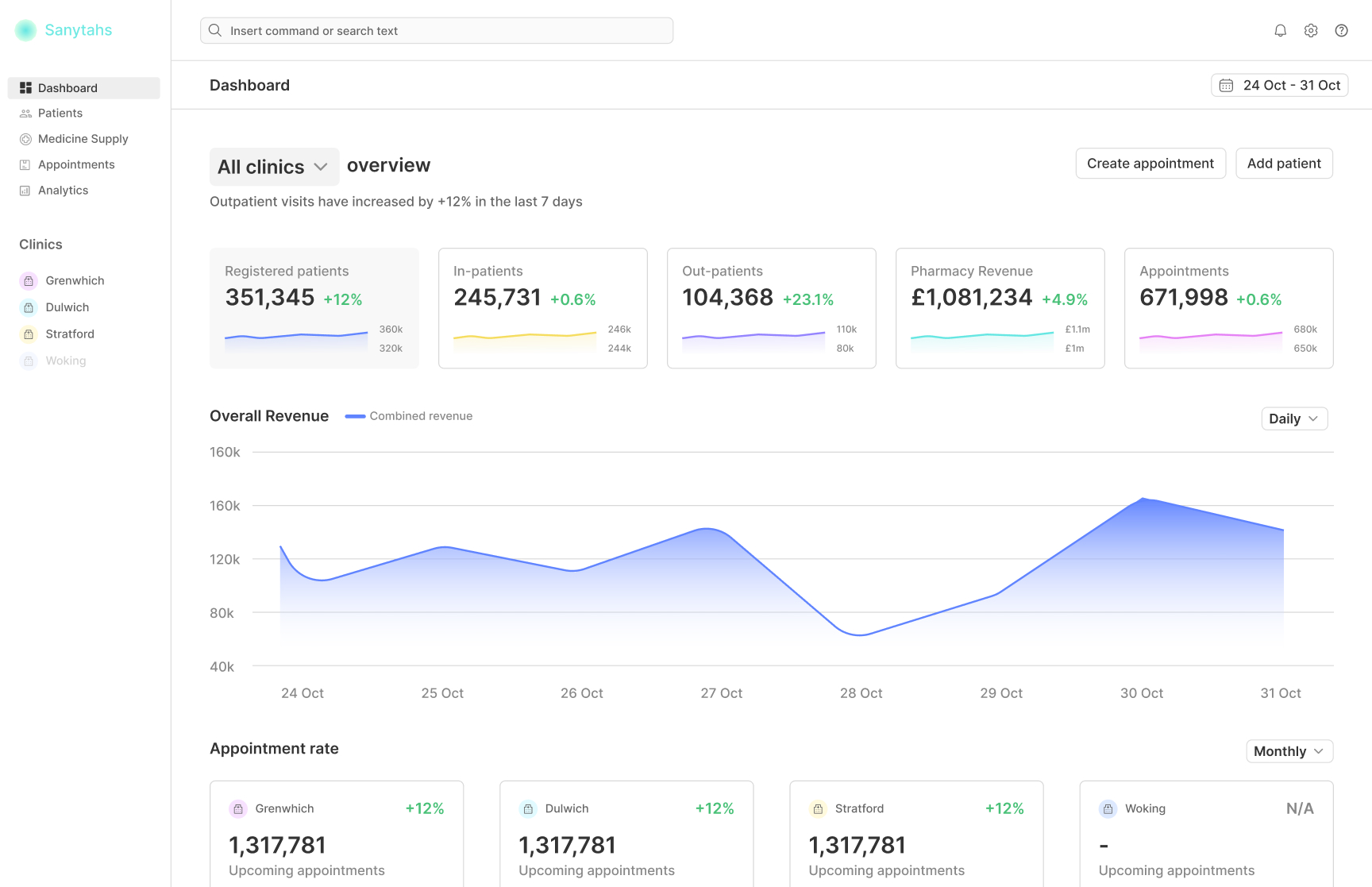This screenshot has width=1372, height=887.
Task: Click the pink Grenwhich clinic icon in sidebar
Action: (x=29, y=280)
